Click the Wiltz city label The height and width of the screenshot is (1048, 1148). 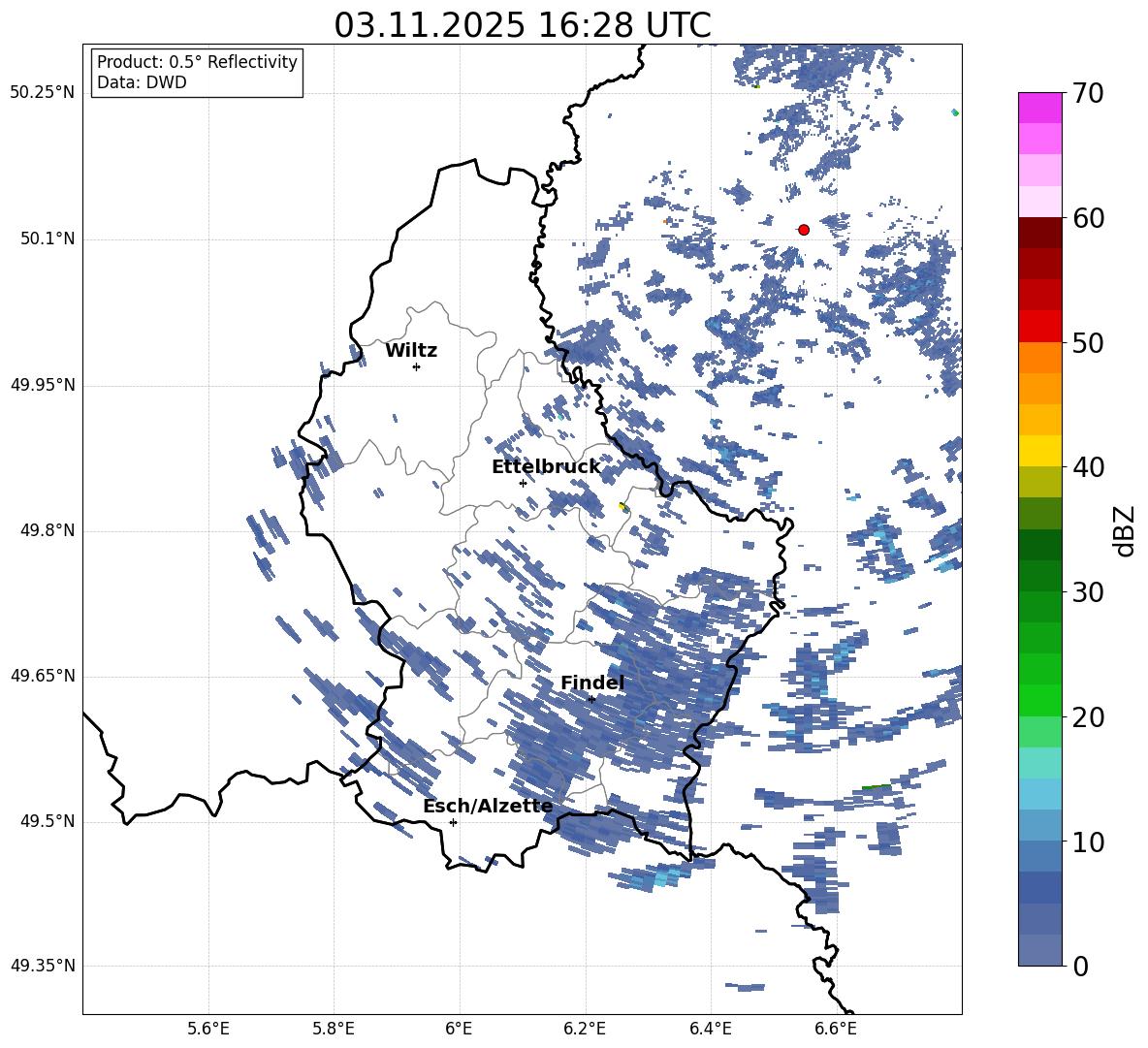411,351
